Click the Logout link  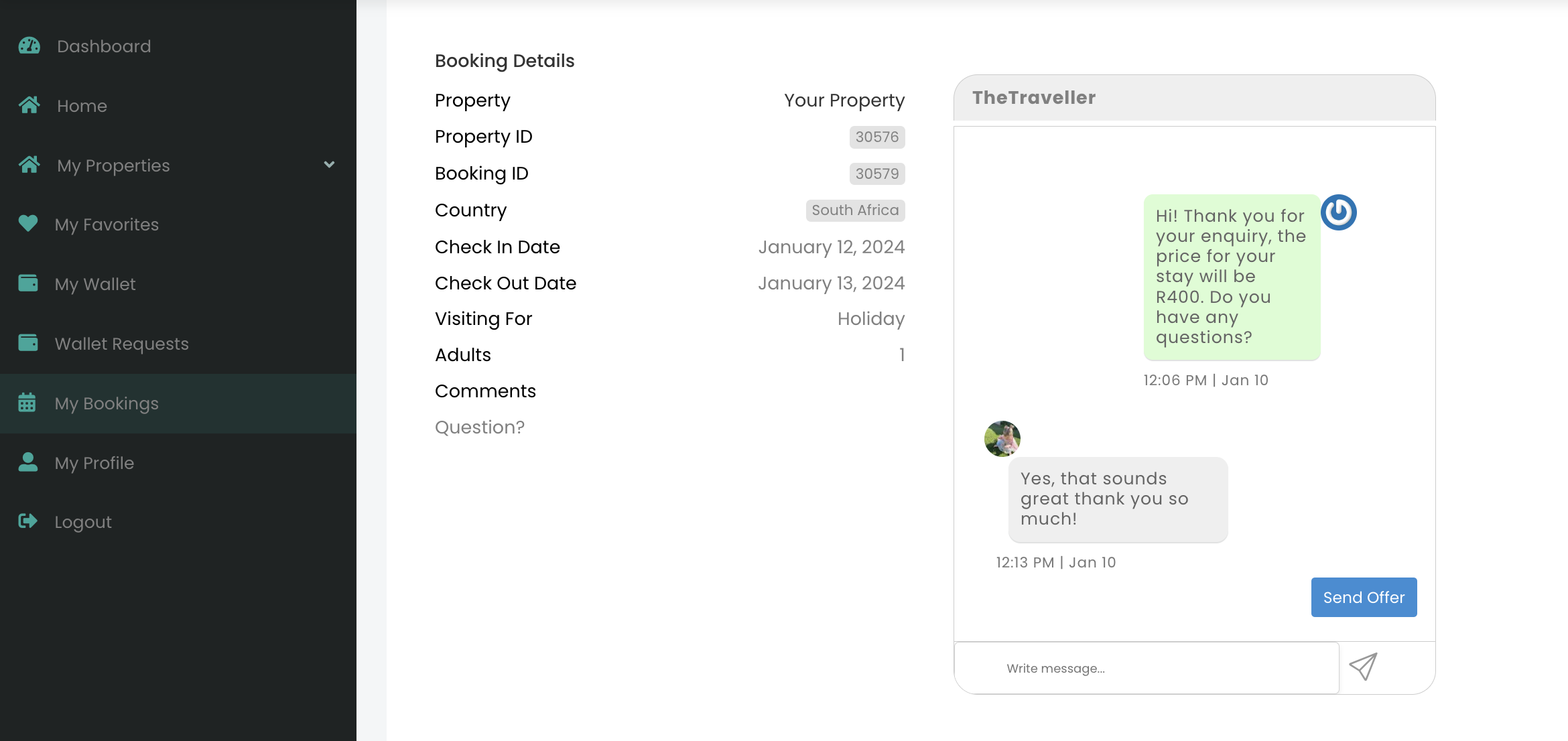click(83, 522)
